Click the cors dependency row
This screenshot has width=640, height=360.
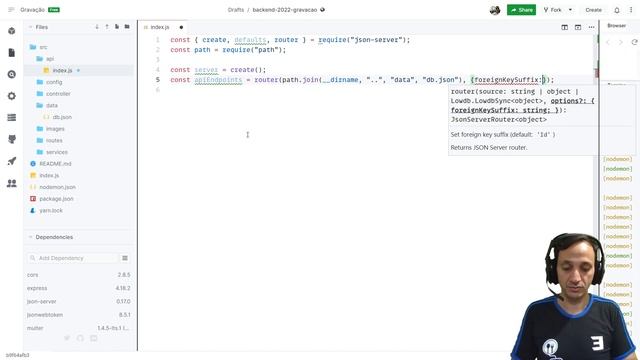[78, 275]
